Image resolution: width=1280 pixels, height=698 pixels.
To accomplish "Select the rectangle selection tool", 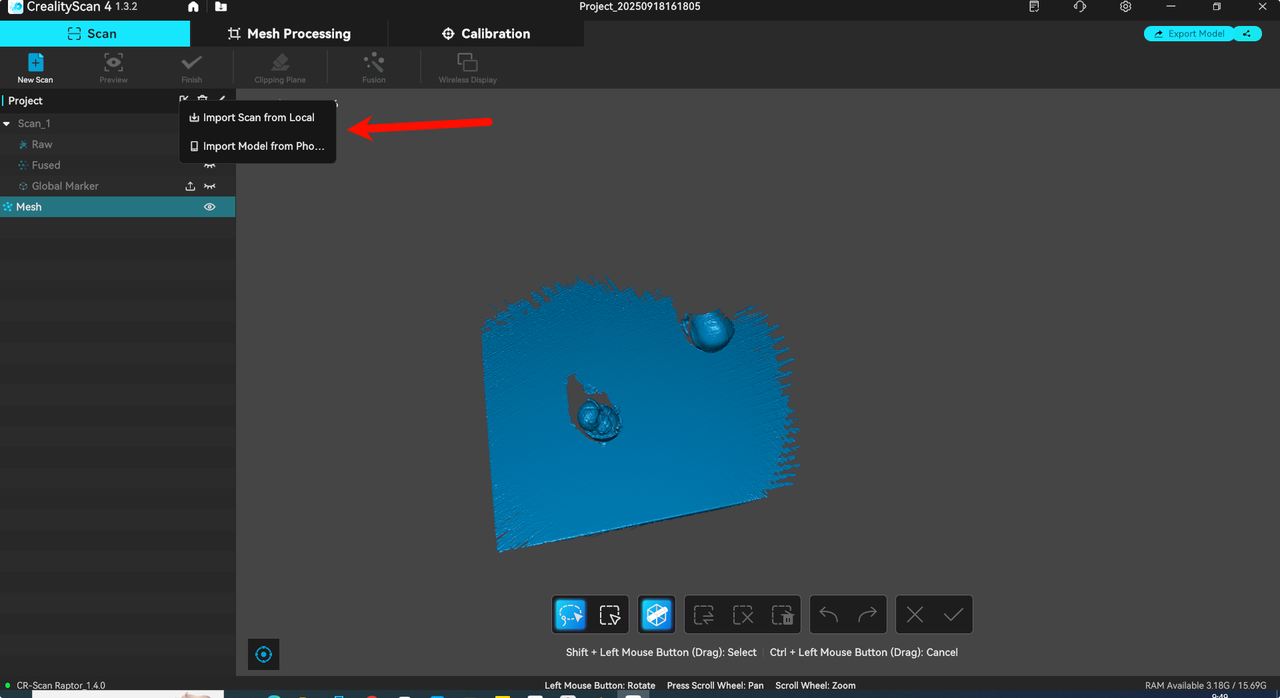I will tap(610, 614).
